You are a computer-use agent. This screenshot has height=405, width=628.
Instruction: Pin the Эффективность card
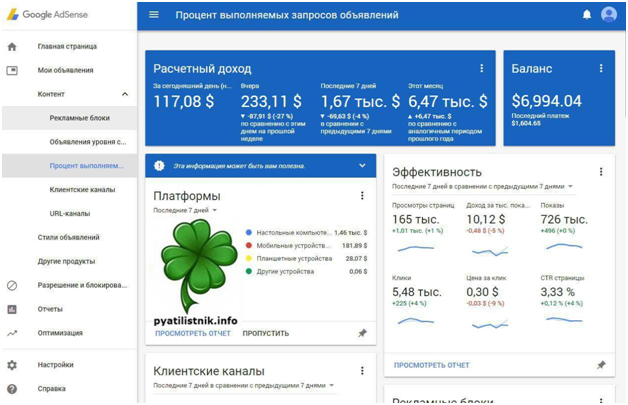tap(601, 365)
